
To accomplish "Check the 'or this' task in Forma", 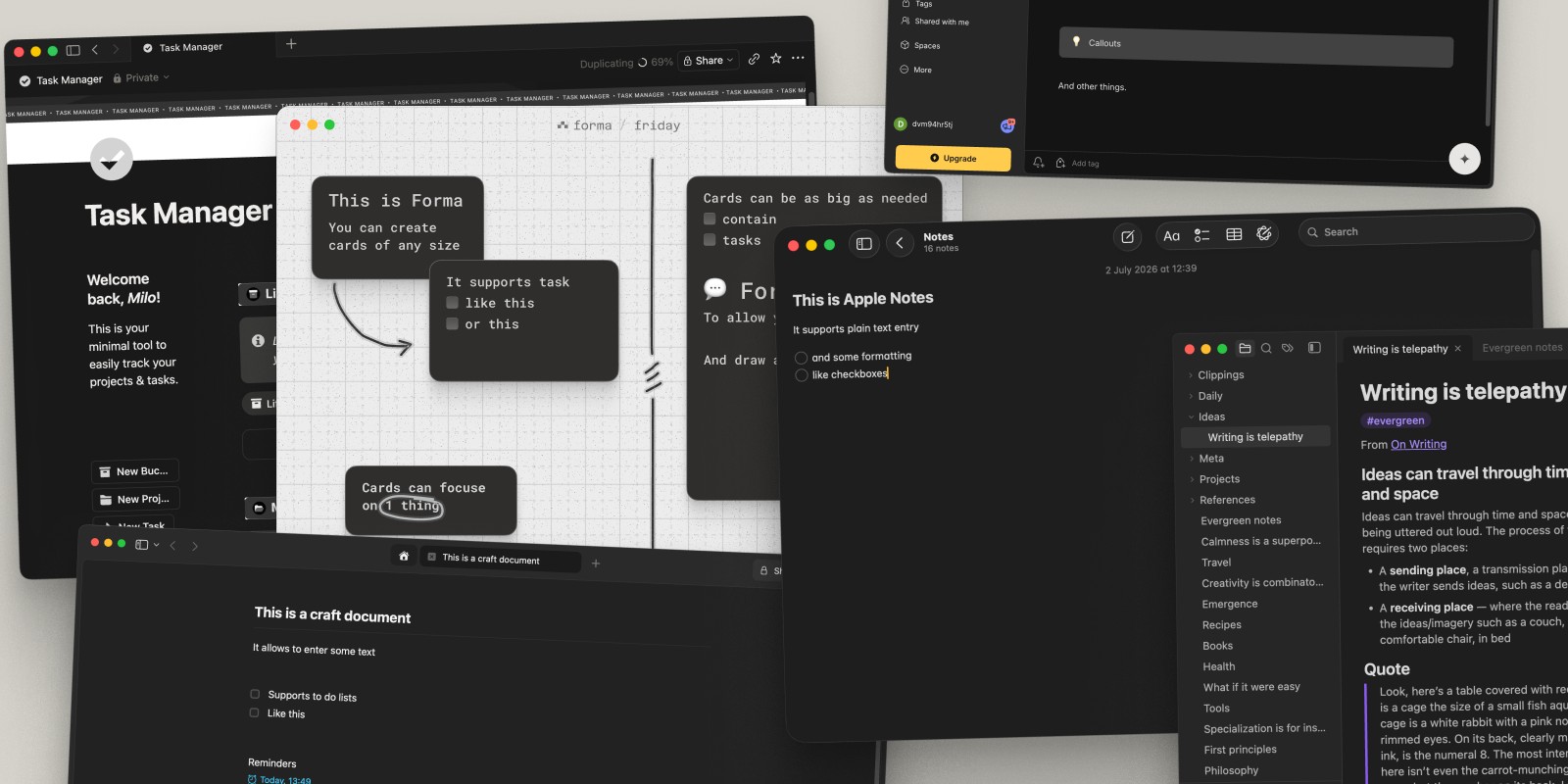I will [453, 323].
